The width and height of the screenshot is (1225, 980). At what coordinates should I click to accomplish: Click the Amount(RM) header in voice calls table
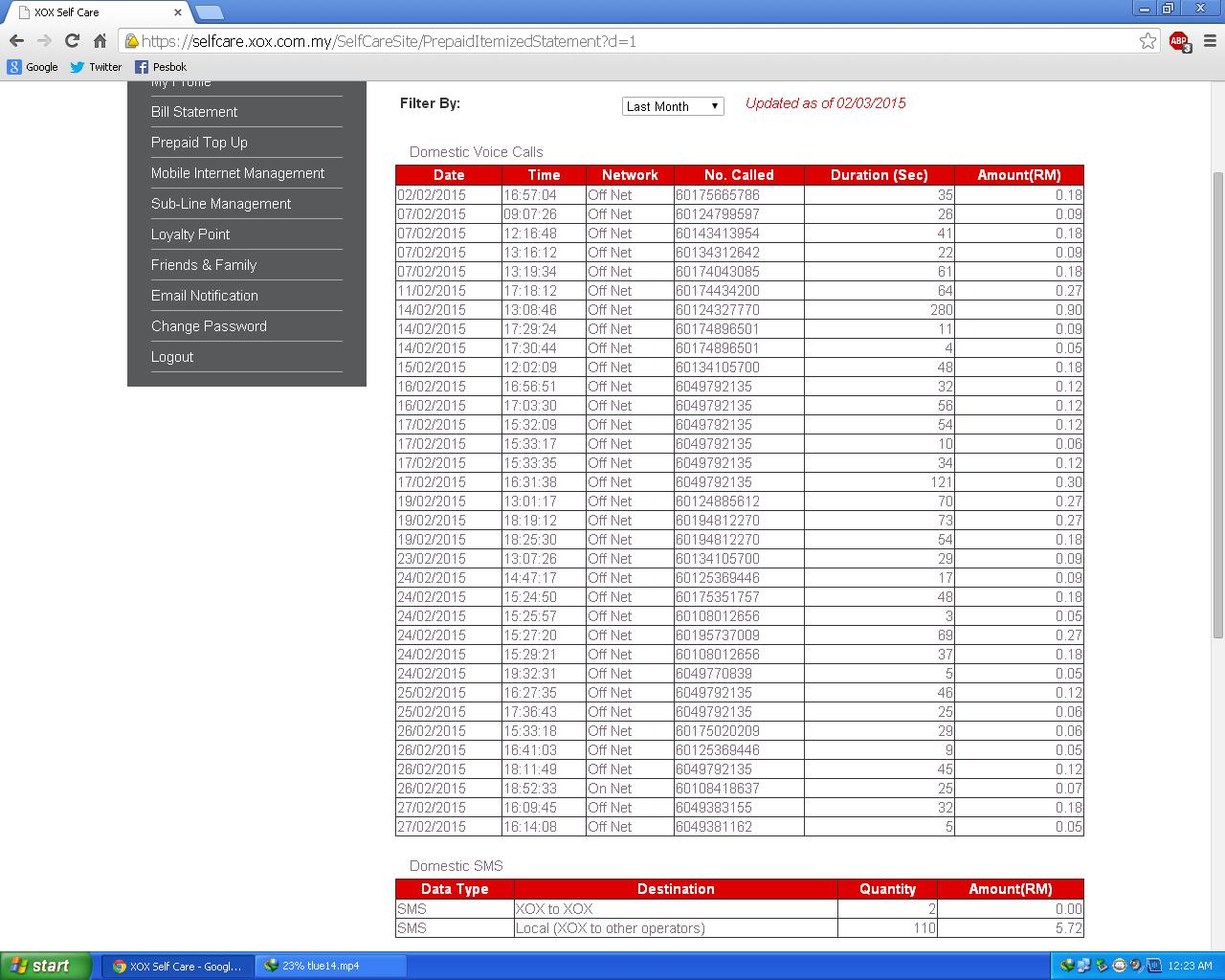point(1018,175)
